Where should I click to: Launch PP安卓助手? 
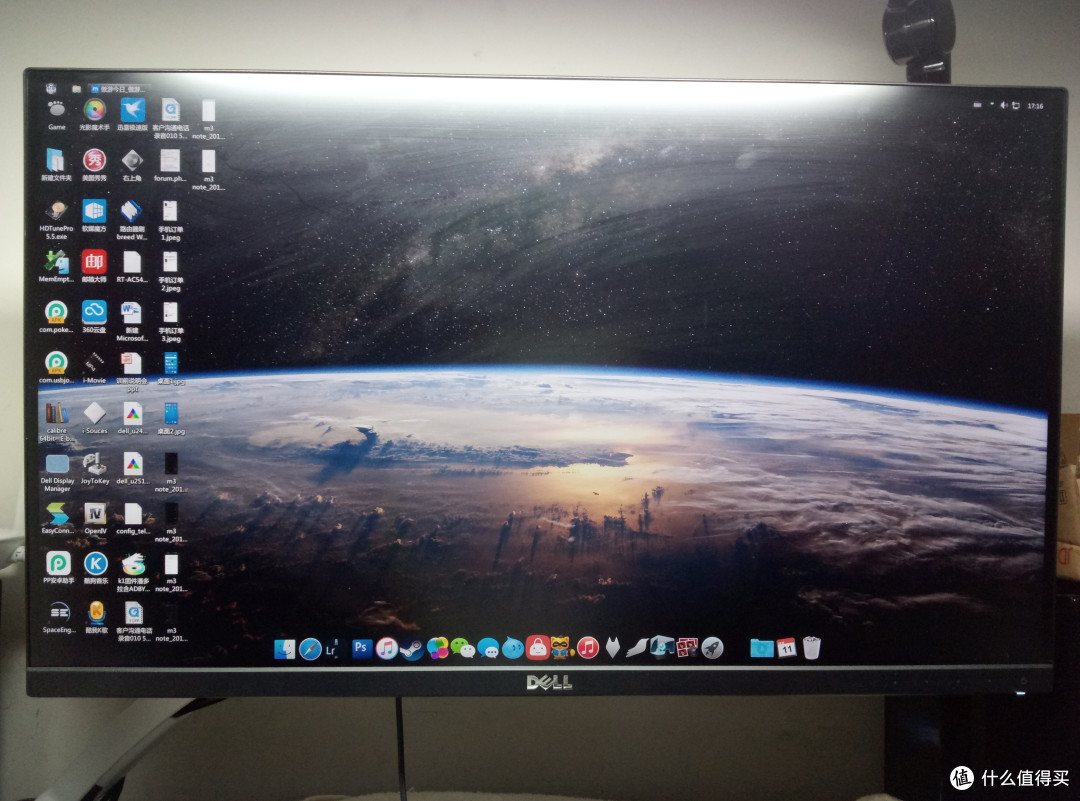pos(58,568)
